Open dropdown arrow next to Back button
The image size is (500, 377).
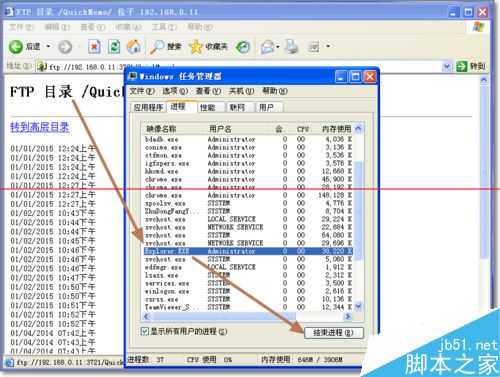pos(48,46)
